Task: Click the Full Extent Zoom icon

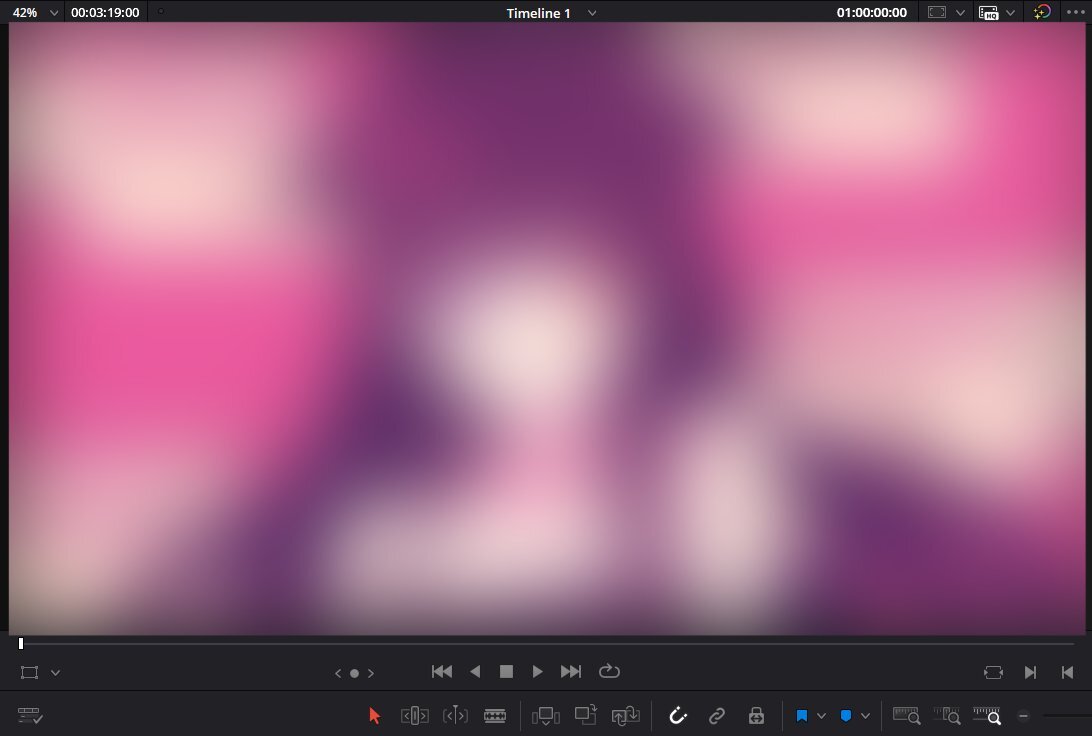Action: [907, 715]
